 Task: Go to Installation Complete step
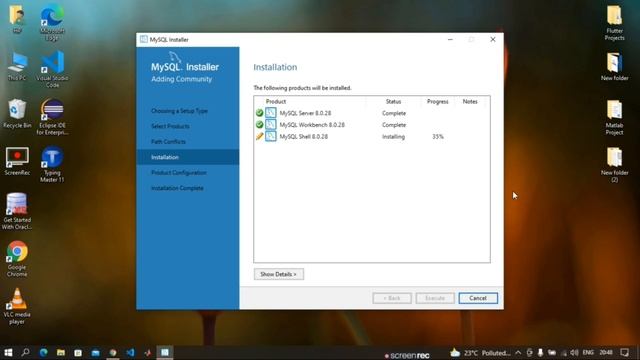click(177, 188)
